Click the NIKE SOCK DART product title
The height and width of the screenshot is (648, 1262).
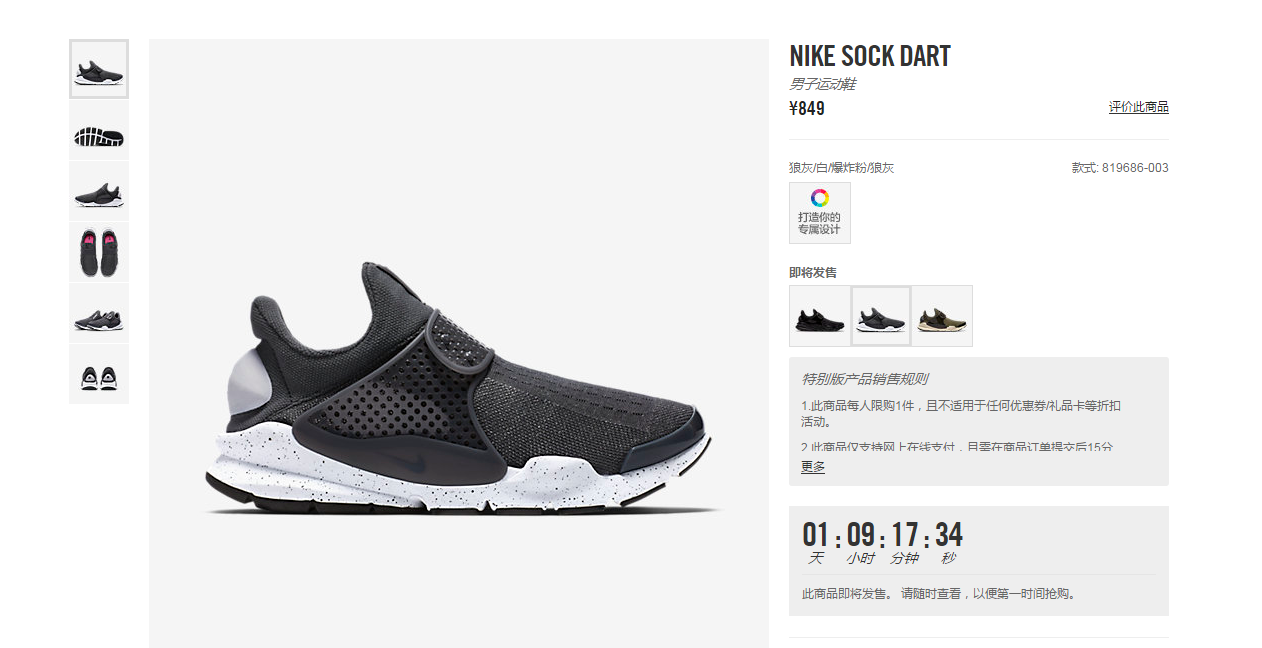tap(870, 56)
